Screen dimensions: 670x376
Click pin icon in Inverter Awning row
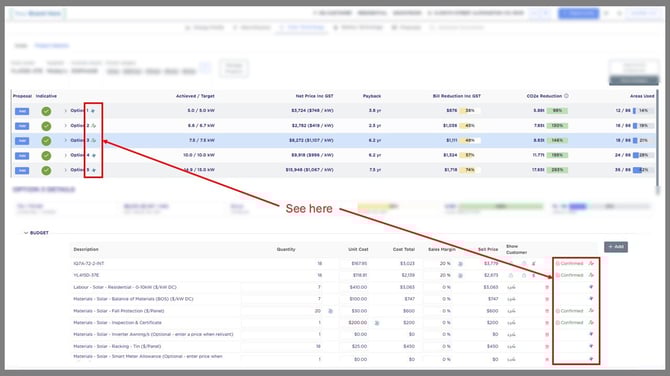pyautogui.click(x=591, y=334)
